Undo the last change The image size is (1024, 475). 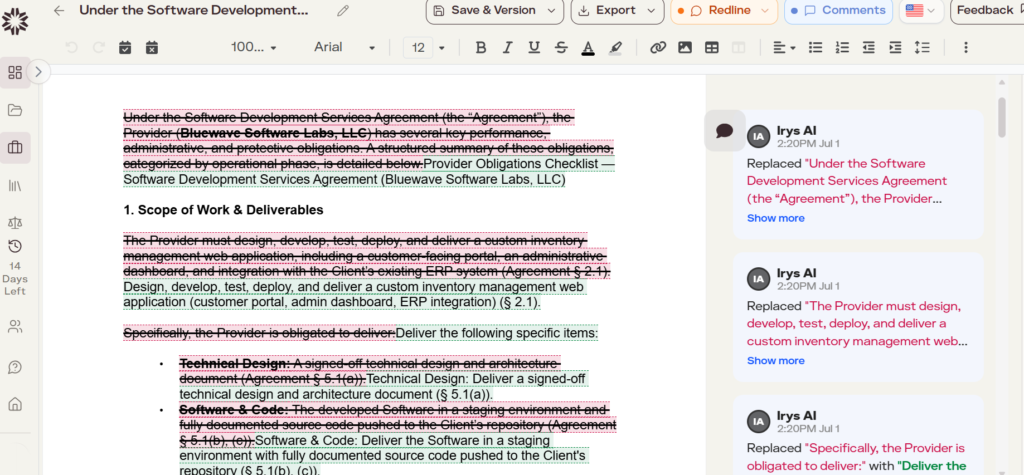(x=72, y=48)
